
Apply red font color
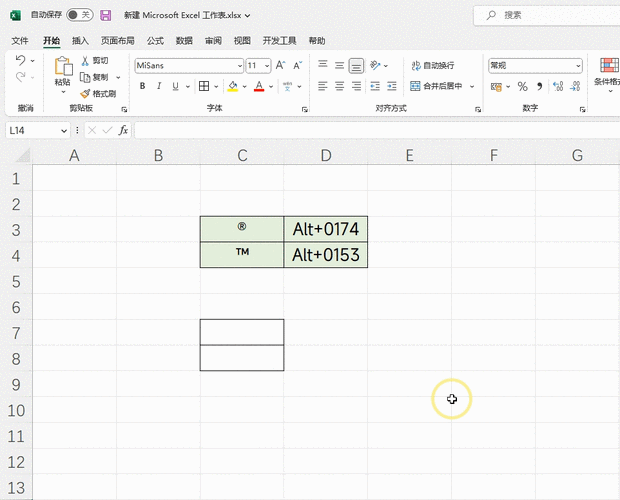point(259,86)
